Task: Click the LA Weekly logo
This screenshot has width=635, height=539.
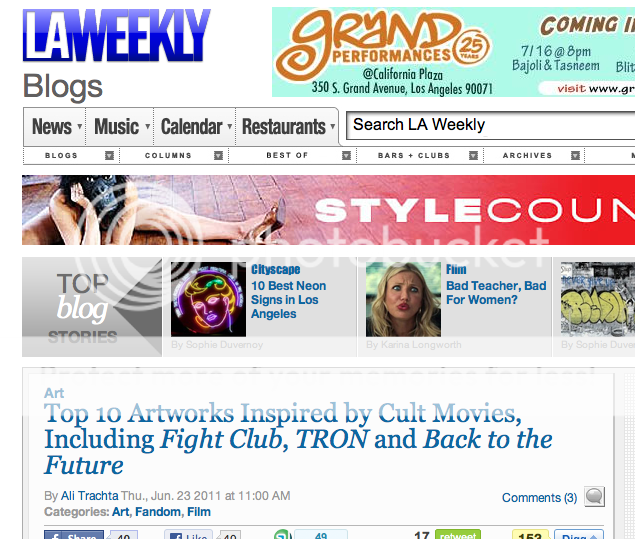Action: point(117,35)
